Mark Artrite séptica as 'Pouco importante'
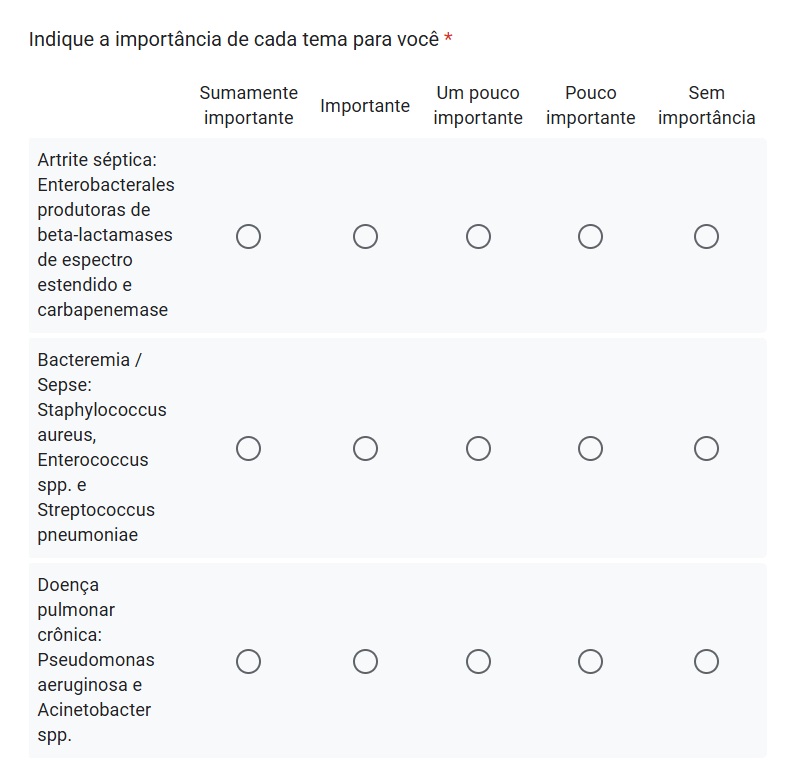This screenshot has height=763, width=793. pyautogui.click(x=590, y=237)
